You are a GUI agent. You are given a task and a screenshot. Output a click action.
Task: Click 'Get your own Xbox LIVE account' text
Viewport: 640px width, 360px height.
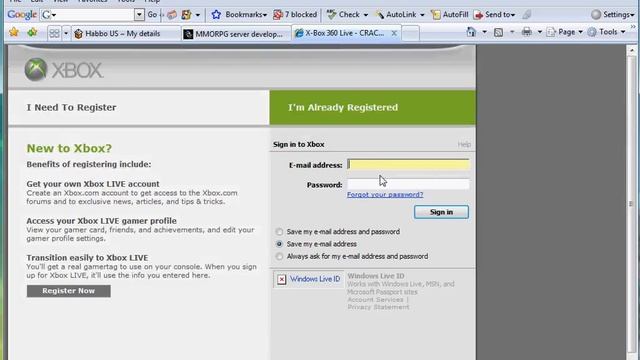click(x=93, y=184)
